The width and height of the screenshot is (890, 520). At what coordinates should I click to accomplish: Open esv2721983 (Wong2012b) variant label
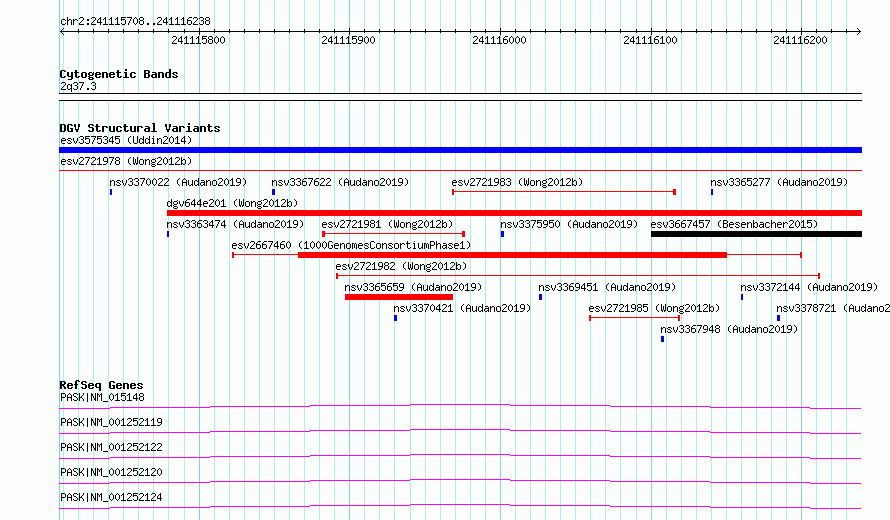pyautogui.click(x=517, y=182)
